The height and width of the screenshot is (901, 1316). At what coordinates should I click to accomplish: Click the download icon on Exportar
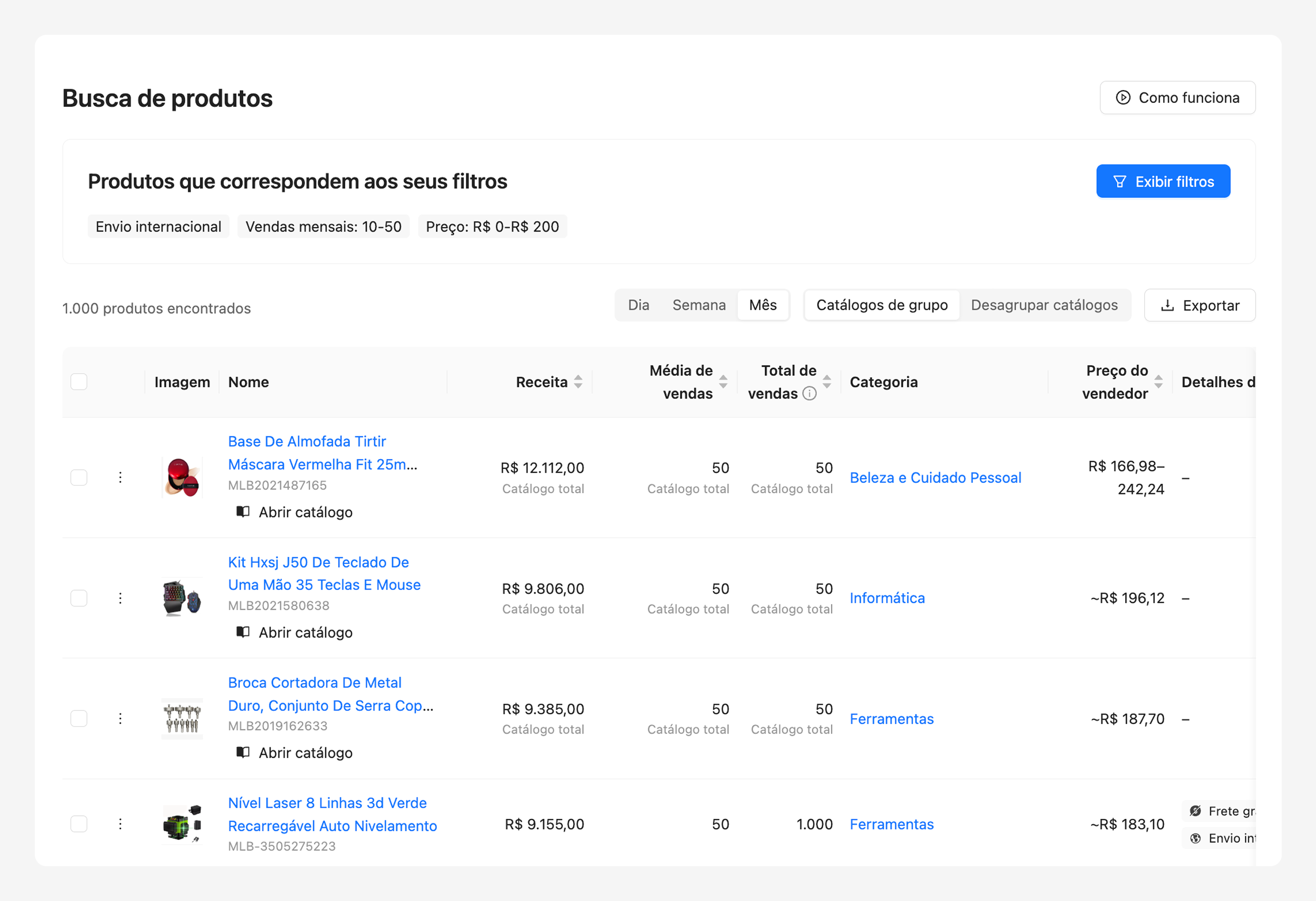pyautogui.click(x=1167, y=306)
